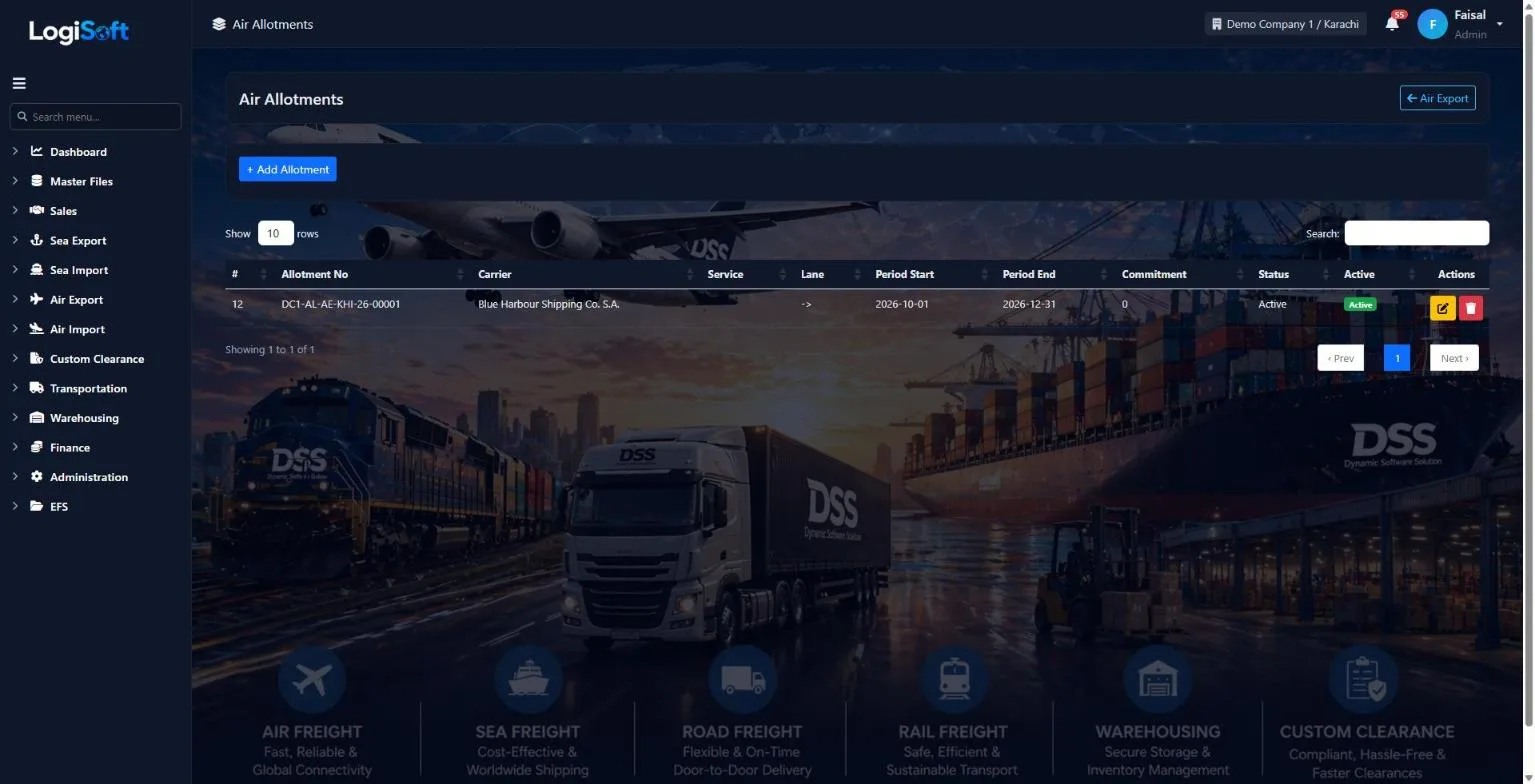
Task: Expand the Dashboard menu chevron
Action: click(x=15, y=152)
